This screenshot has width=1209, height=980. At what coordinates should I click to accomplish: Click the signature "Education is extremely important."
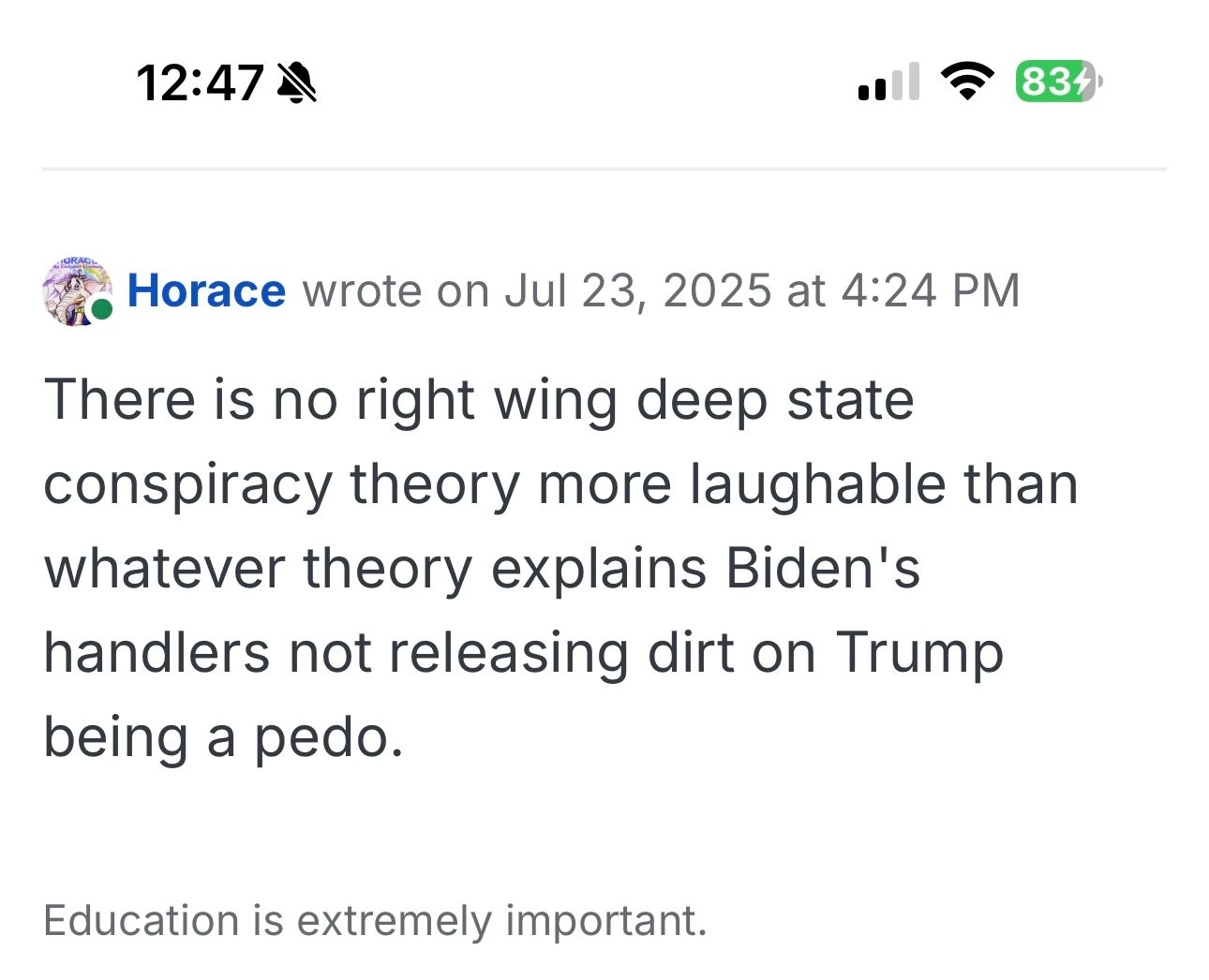pos(375,920)
